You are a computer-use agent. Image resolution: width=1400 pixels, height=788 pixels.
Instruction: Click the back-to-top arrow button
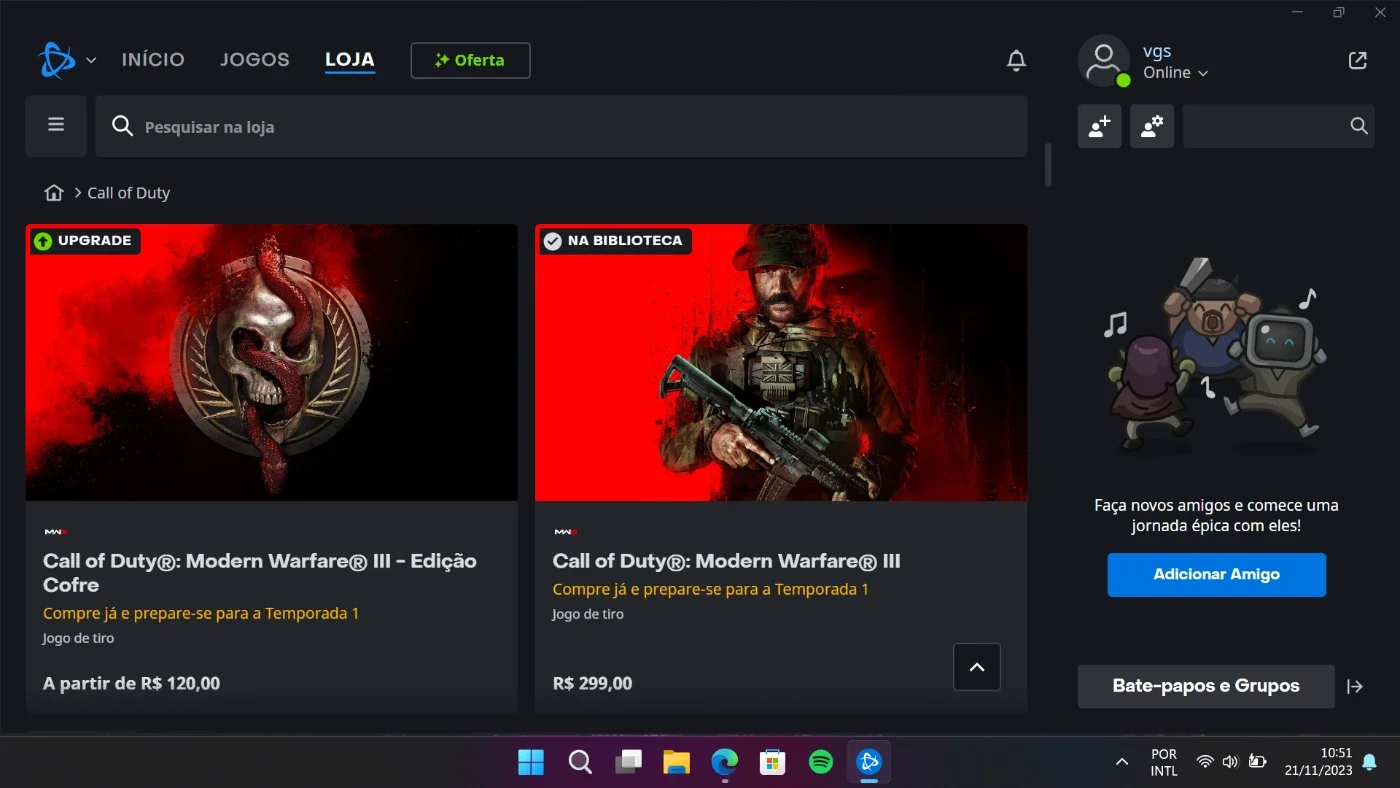point(977,667)
